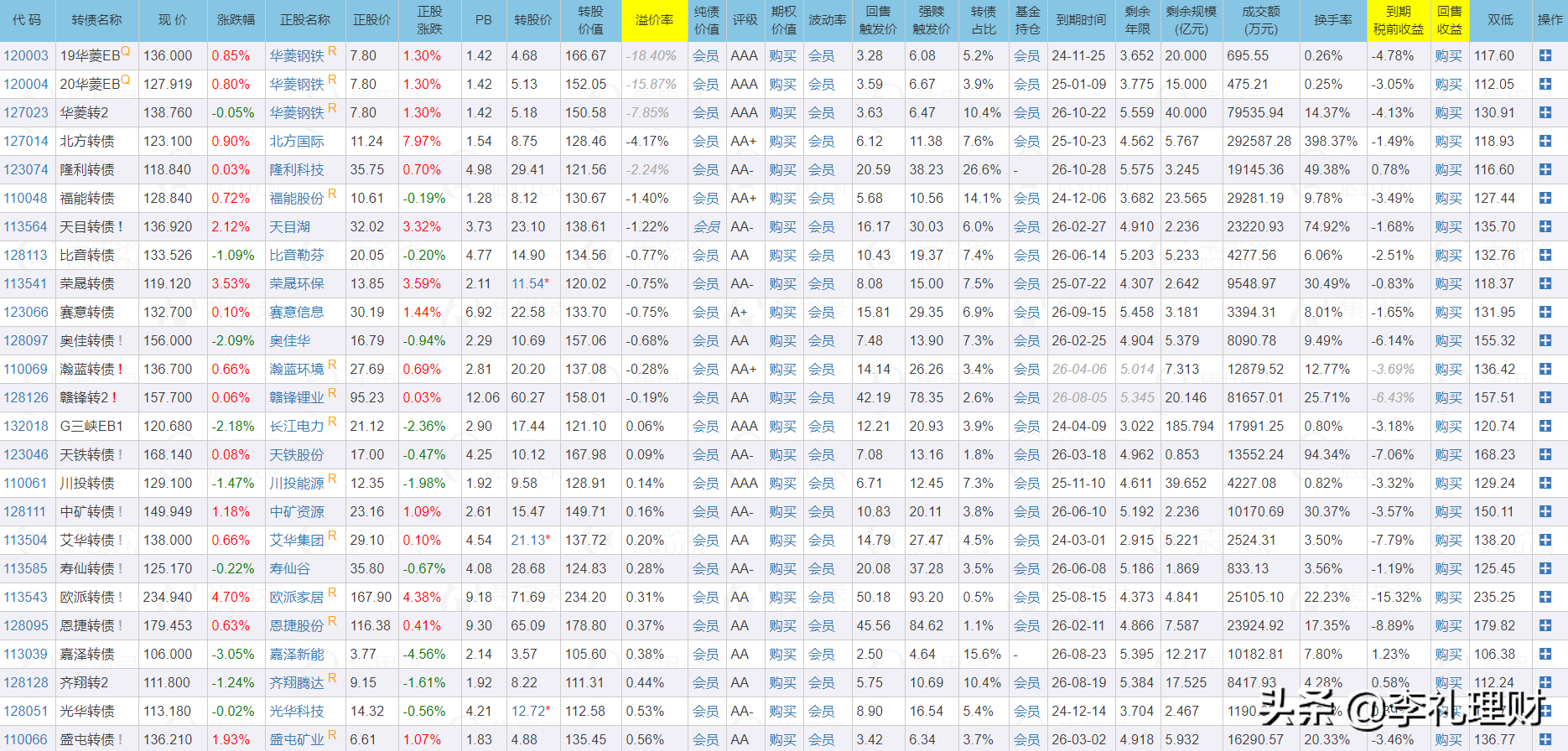Click the plus icon in the 天目转债 row
This screenshot has width=1568, height=751.
click(1545, 227)
